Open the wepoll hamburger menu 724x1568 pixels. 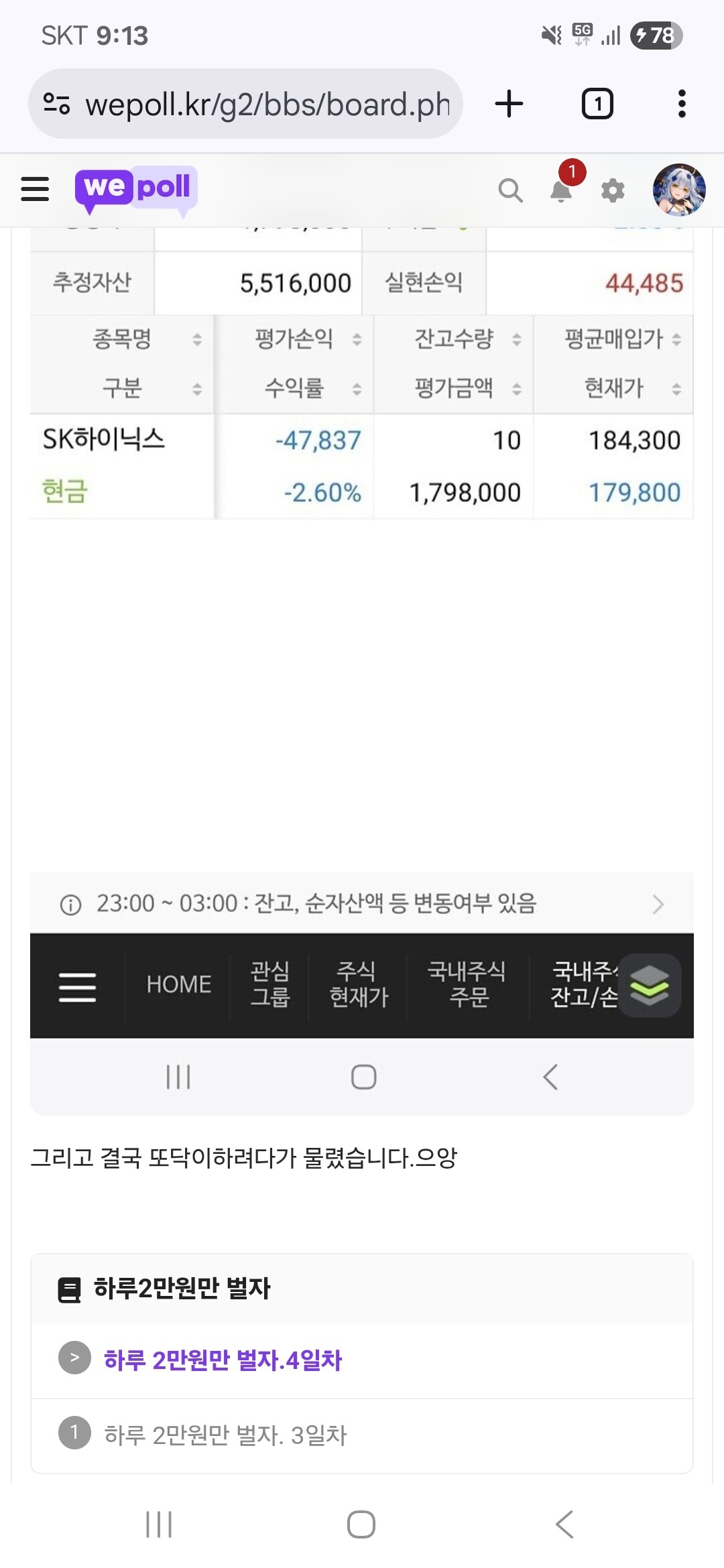click(35, 189)
